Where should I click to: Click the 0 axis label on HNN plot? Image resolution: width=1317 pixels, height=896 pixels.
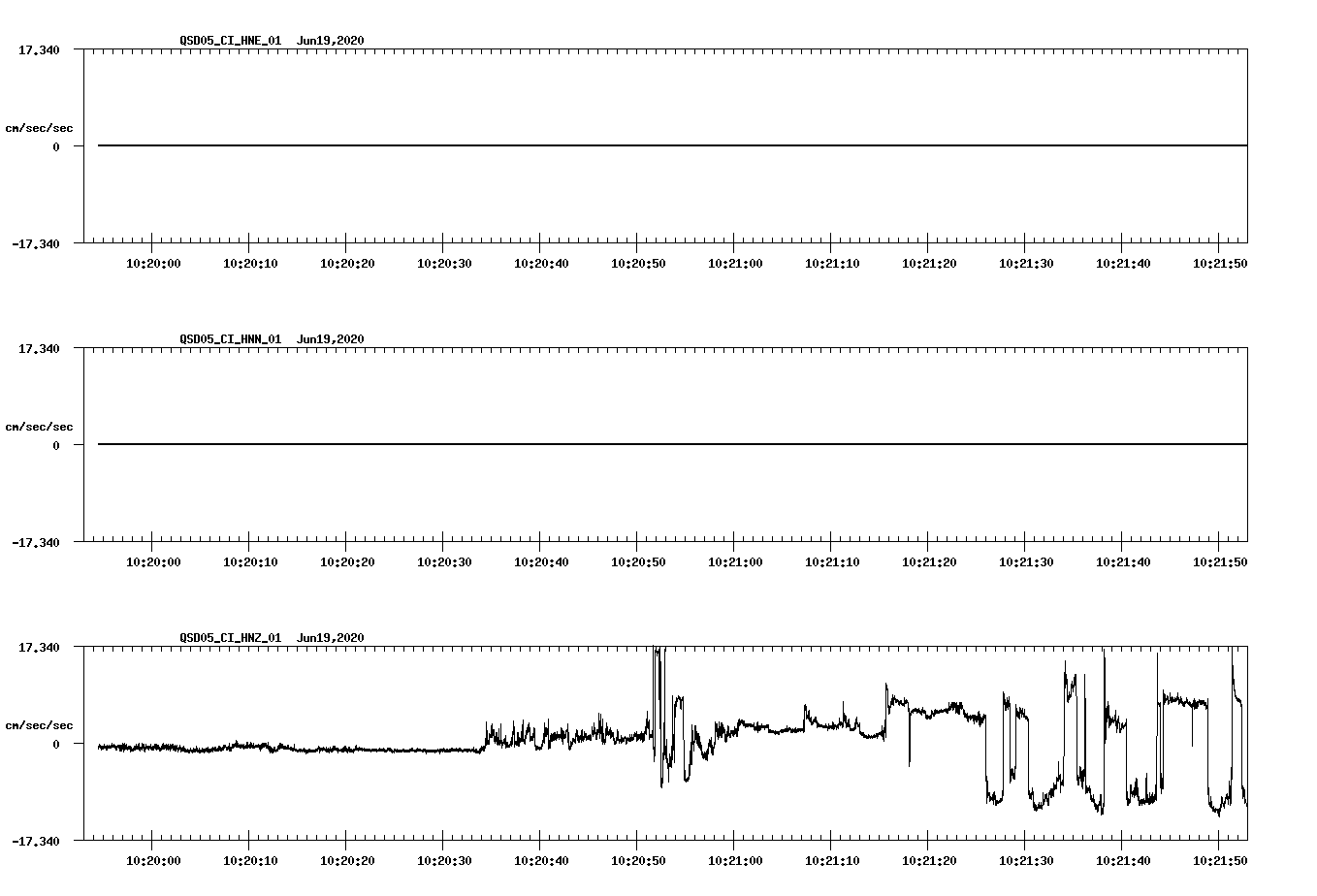[56, 445]
